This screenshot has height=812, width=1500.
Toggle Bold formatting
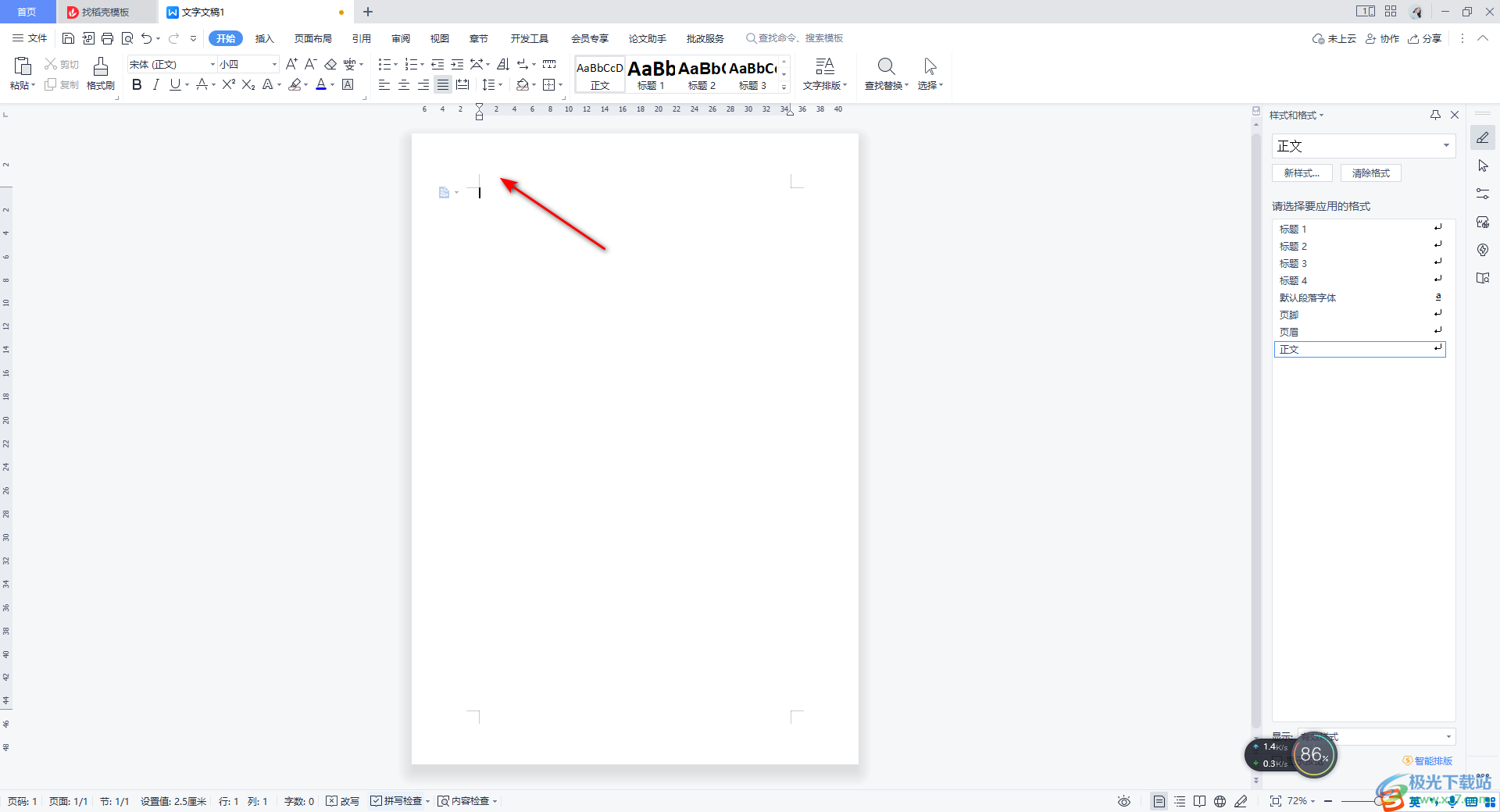[137, 84]
